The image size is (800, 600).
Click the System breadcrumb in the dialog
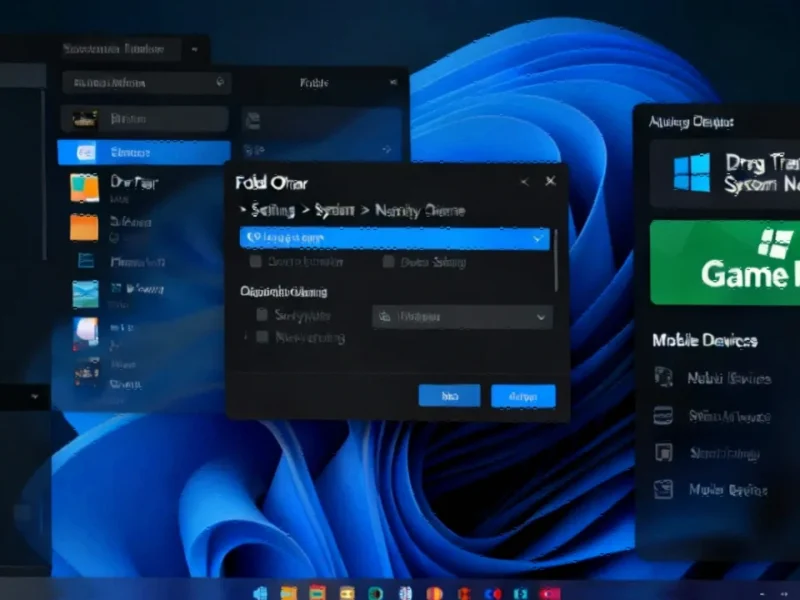pos(334,211)
